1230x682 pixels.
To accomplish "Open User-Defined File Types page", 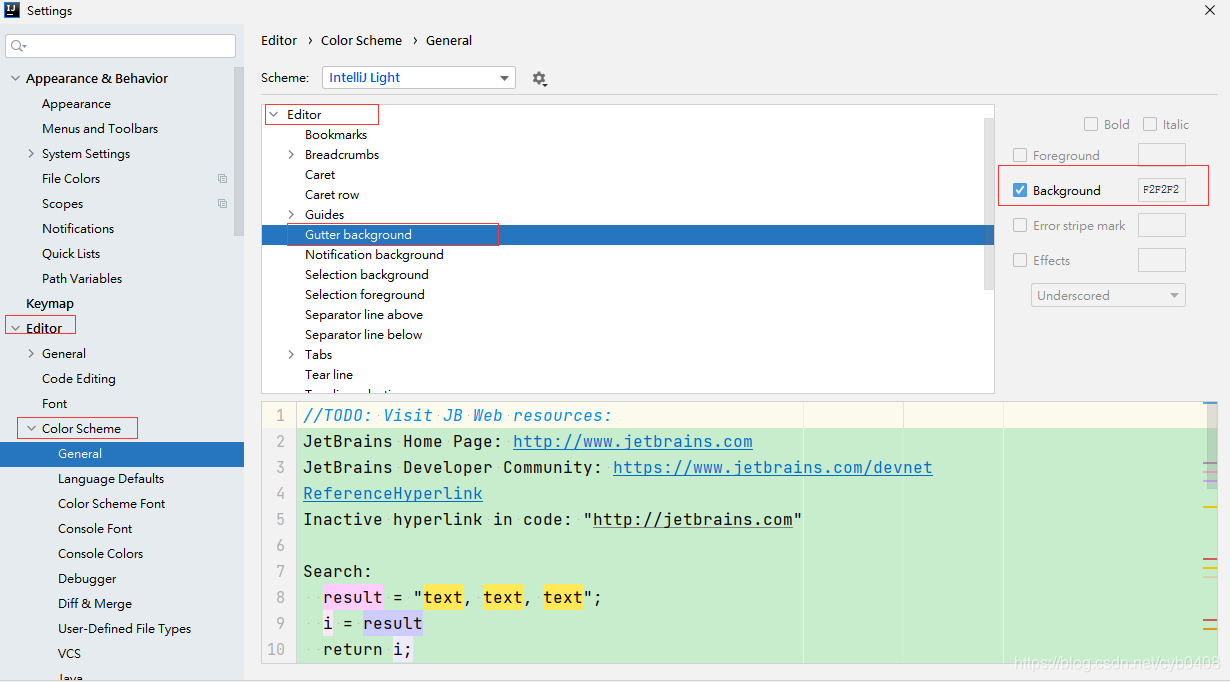I will pyautogui.click(x=124, y=629).
